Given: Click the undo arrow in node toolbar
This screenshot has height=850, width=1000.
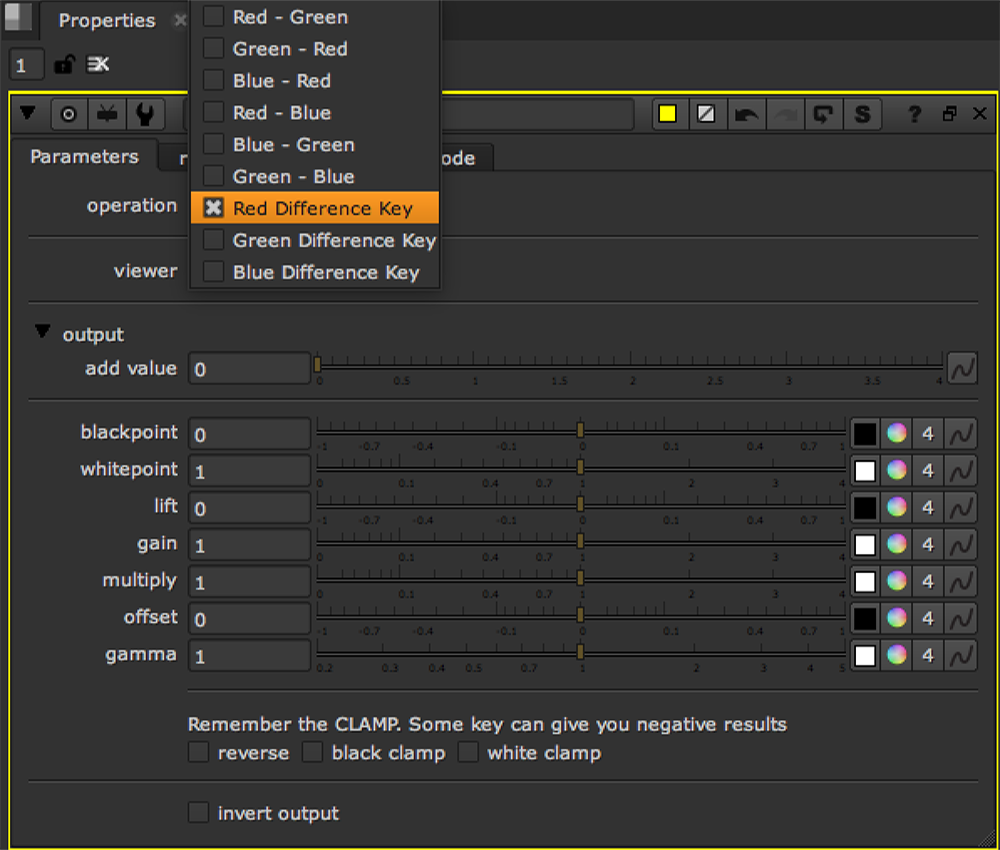Looking at the screenshot, I should (745, 115).
